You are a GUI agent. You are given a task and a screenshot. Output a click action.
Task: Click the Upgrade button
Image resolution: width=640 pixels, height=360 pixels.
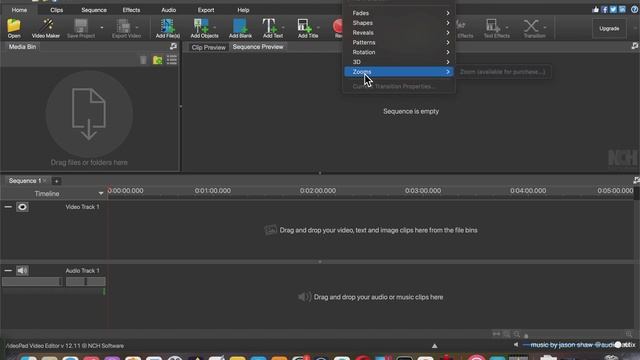[609, 29]
